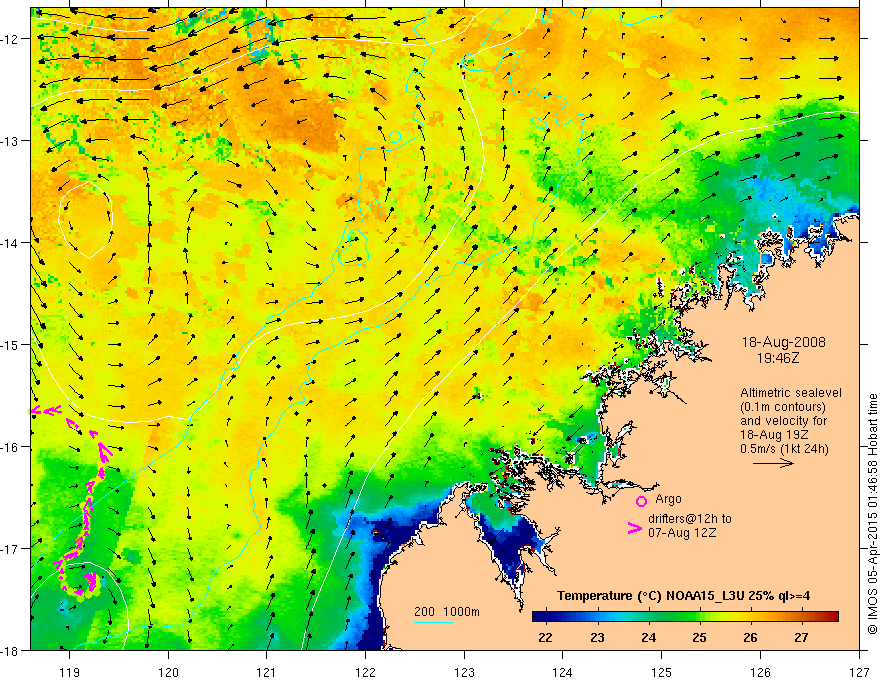Viewport: 880px width, 680px height.
Task: Click the color bar tick label 27
Action: [x=801, y=637]
